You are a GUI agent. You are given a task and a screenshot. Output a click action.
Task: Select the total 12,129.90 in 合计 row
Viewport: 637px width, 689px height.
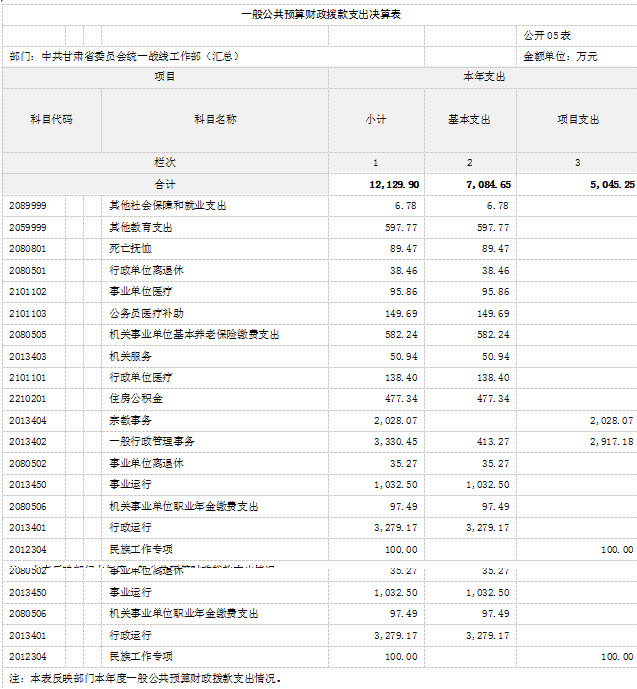pos(394,185)
